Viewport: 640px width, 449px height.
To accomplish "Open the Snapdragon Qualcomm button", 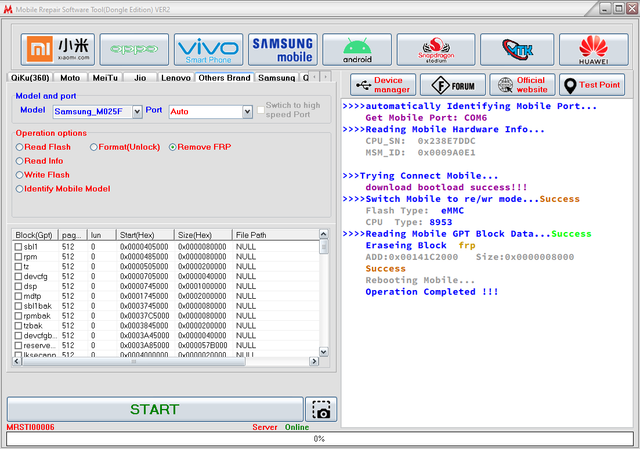I will 436,49.
